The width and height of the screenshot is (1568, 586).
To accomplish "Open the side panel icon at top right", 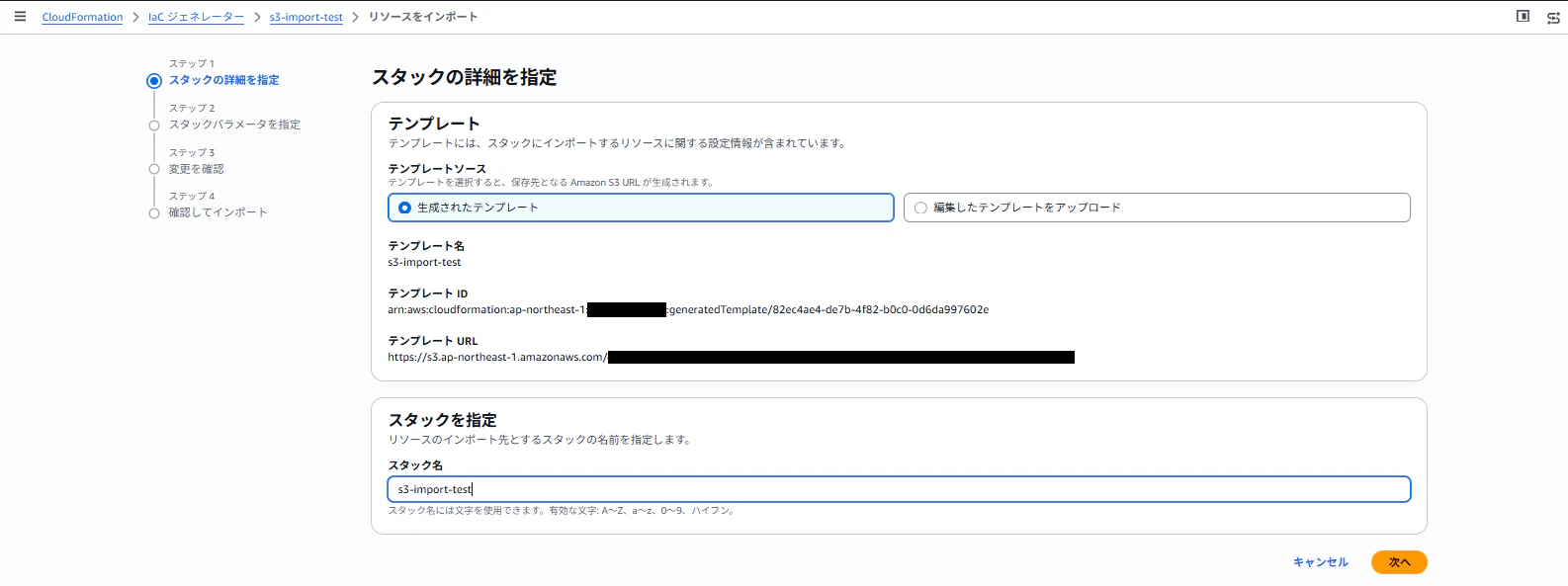I will [1524, 17].
